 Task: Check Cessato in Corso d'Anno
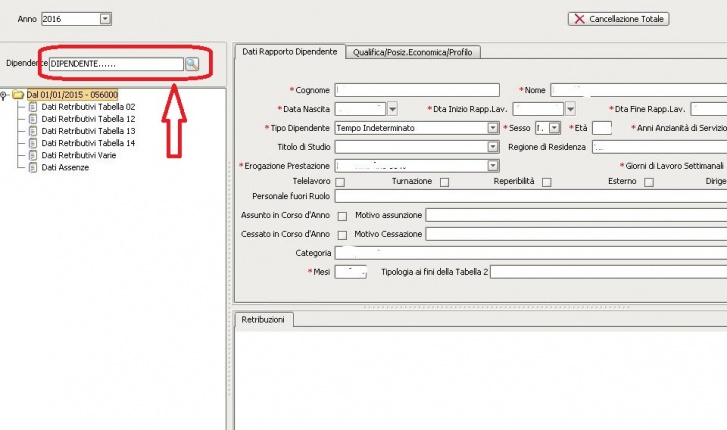pos(342,235)
